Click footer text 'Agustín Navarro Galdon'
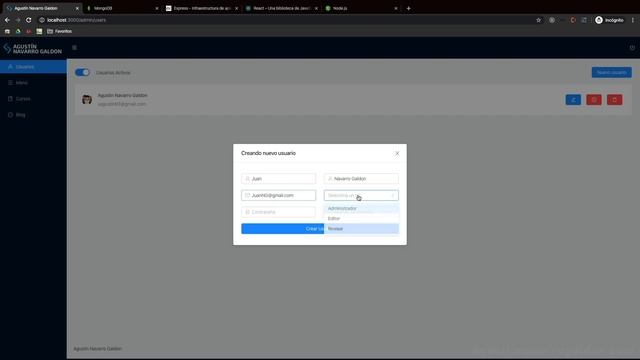Image resolution: width=640 pixels, height=360 pixels. (x=98, y=349)
